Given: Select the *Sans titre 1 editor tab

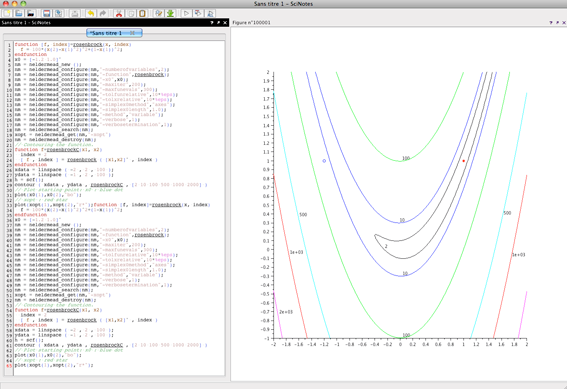Looking at the screenshot, I should click(114, 33).
